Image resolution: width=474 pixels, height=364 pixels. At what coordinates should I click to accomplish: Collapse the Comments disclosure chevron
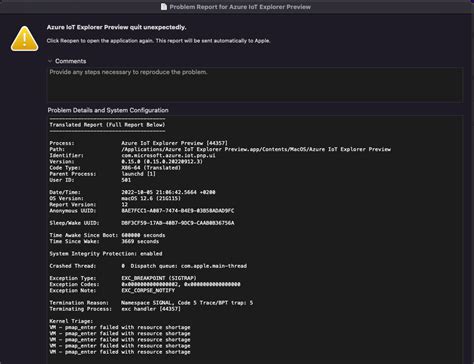(50, 61)
